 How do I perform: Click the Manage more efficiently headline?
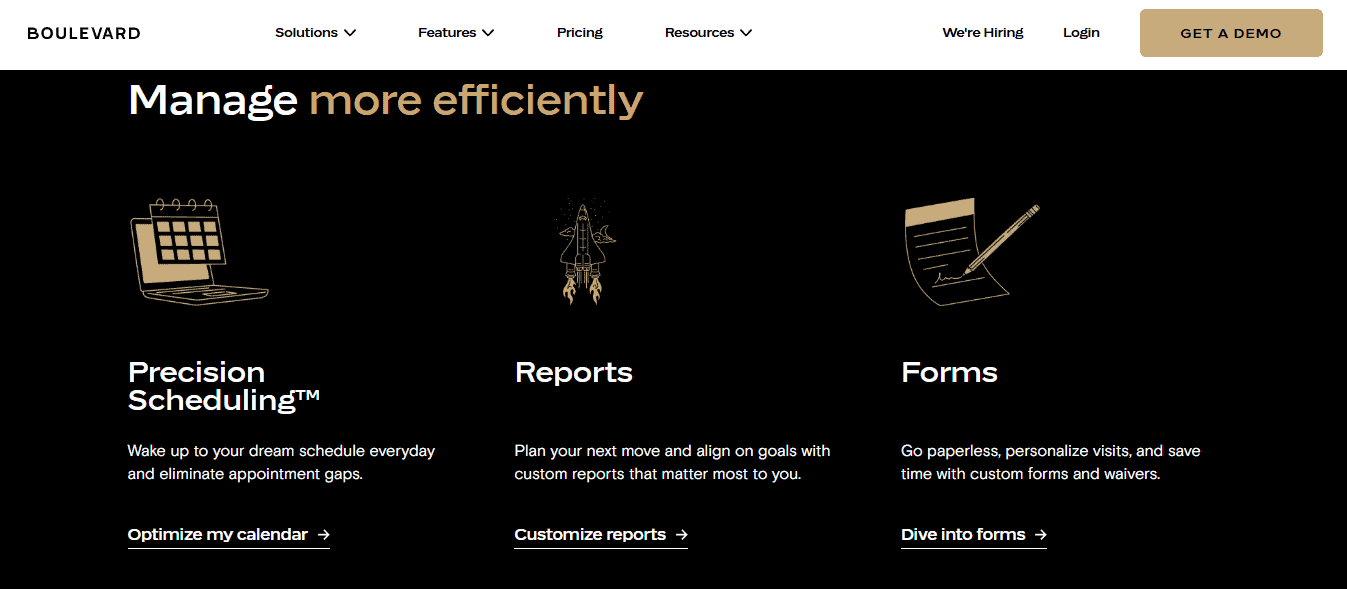[x=386, y=100]
